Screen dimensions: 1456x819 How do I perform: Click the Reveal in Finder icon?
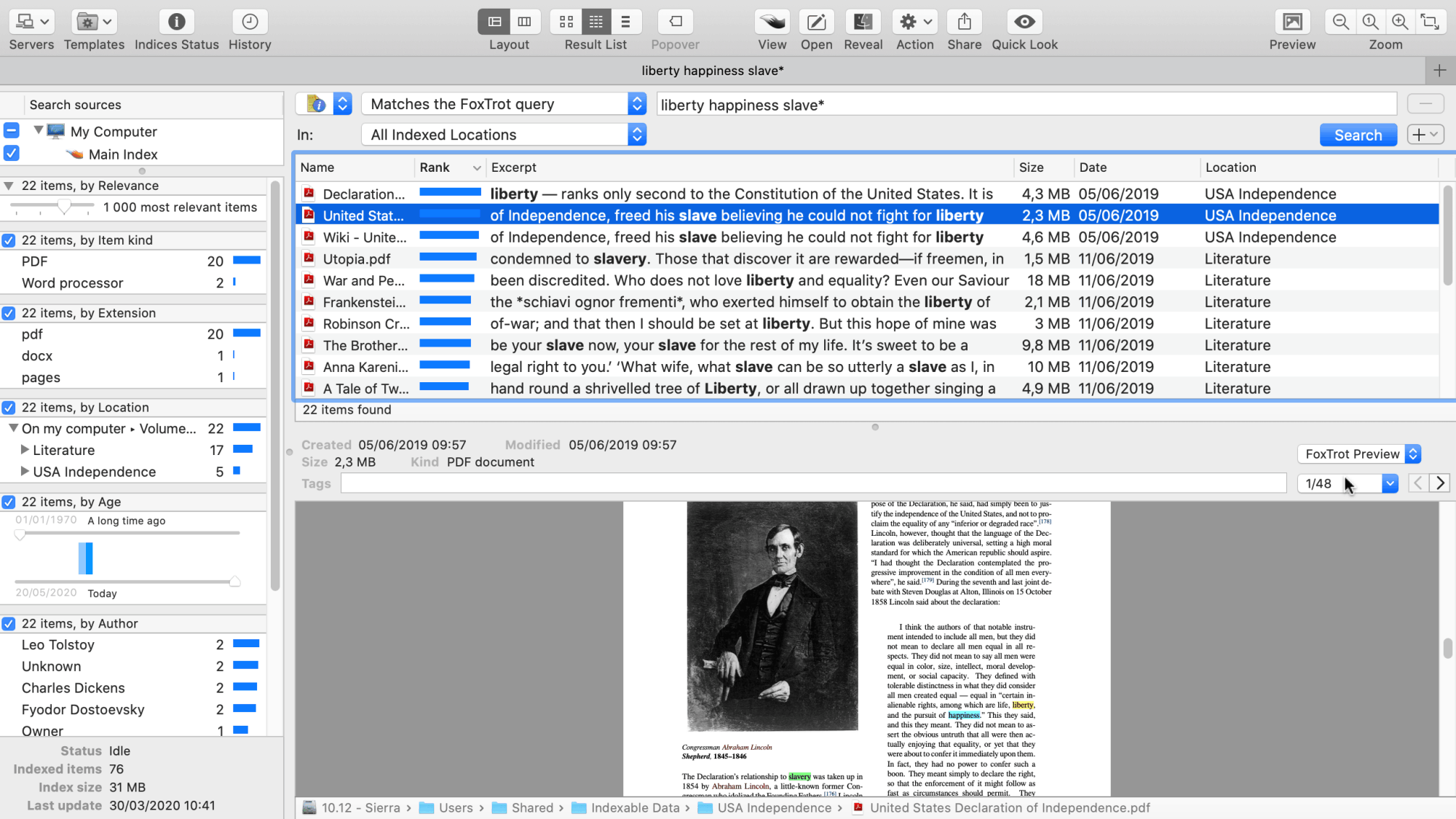tap(863, 22)
